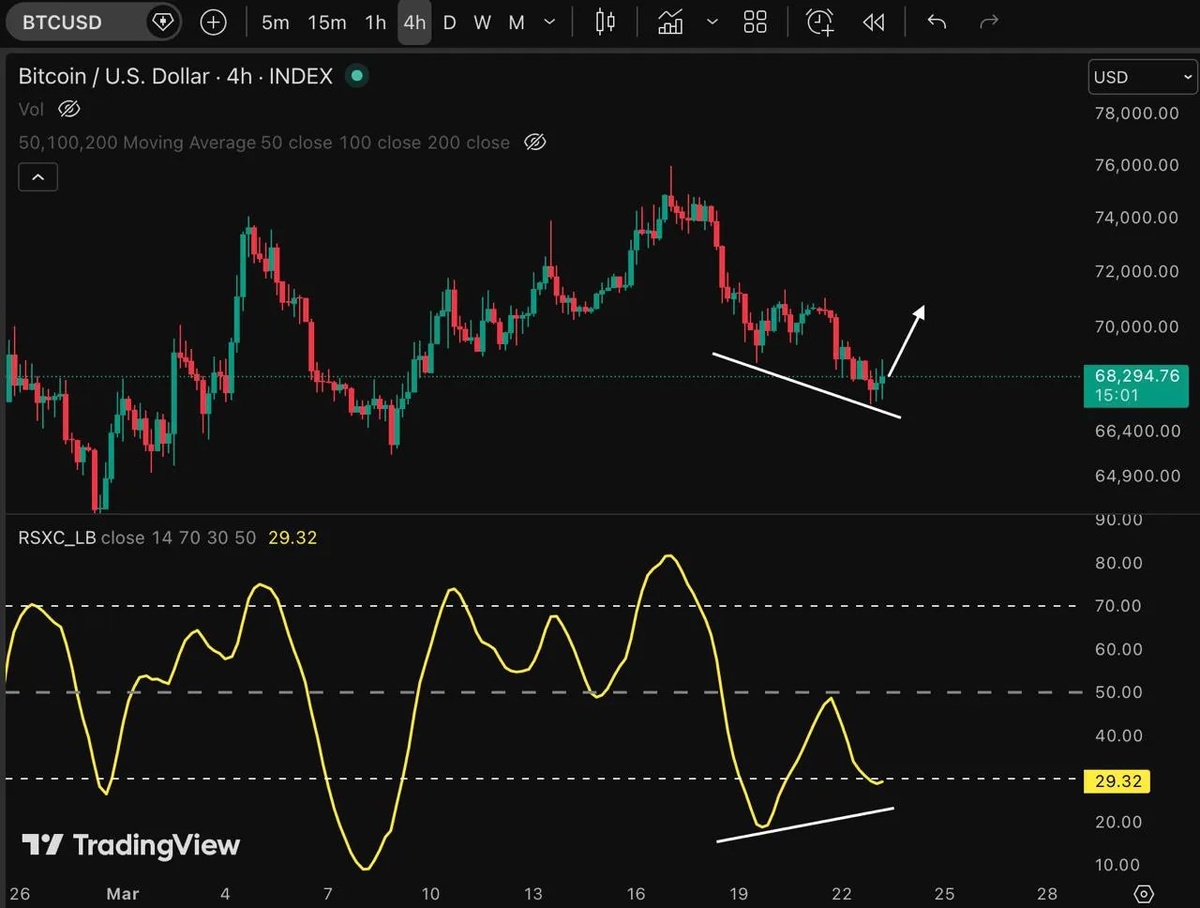Image resolution: width=1200 pixels, height=908 pixels.
Task: Undo the last chart action
Action: coord(936,22)
